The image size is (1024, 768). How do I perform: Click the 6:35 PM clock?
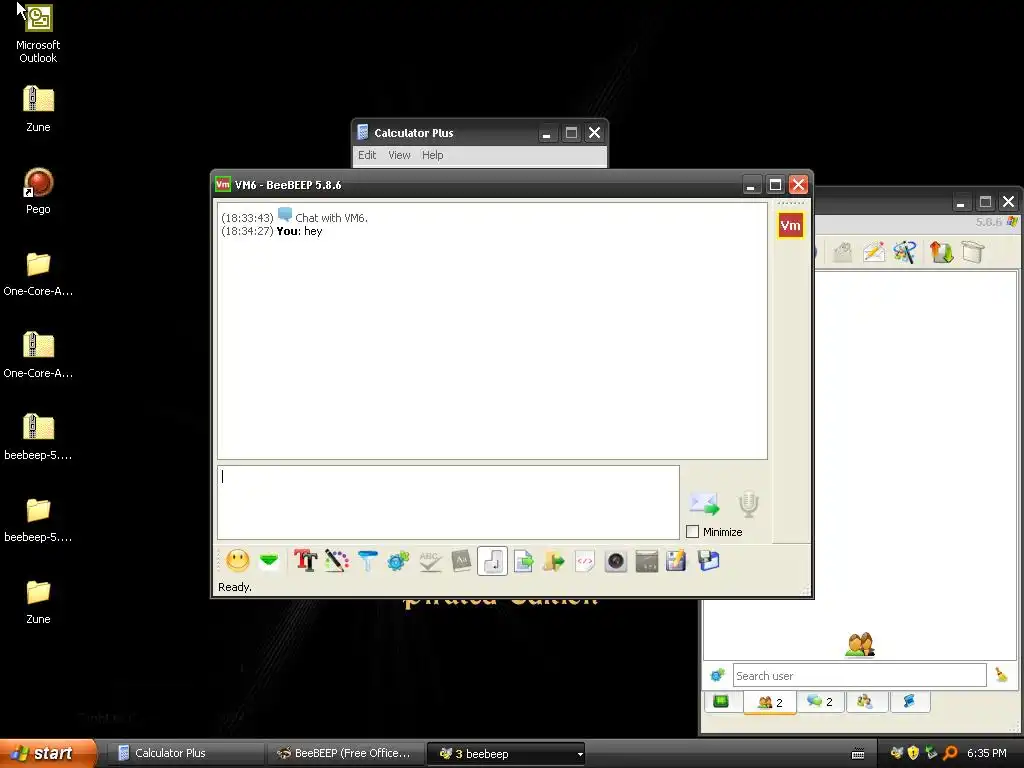[987, 753]
